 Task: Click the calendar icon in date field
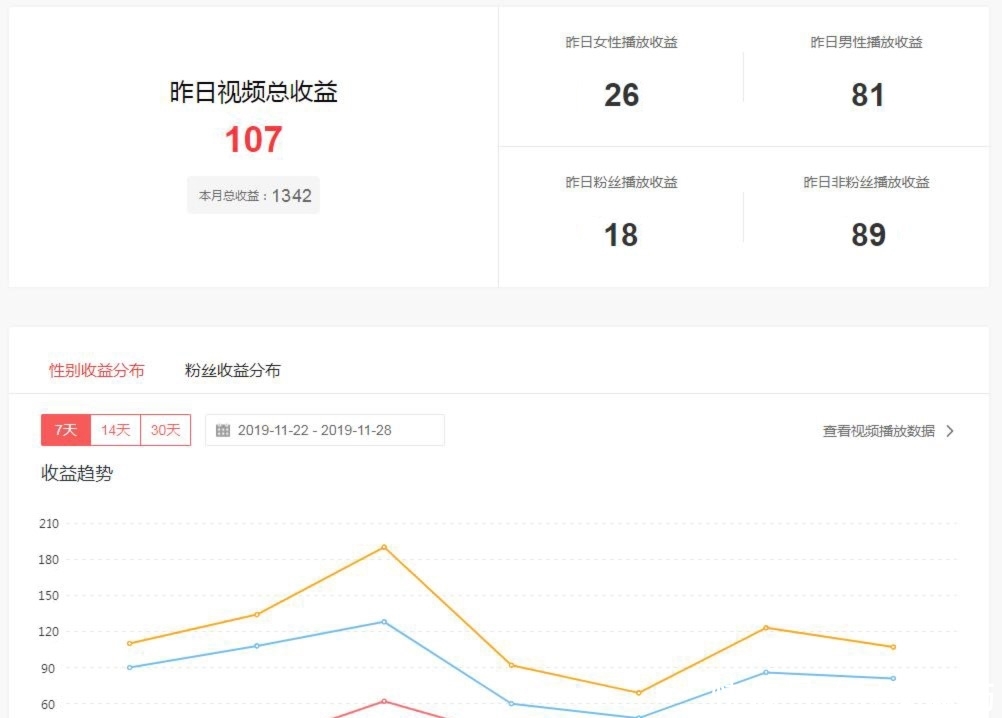click(x=223, y=431)
